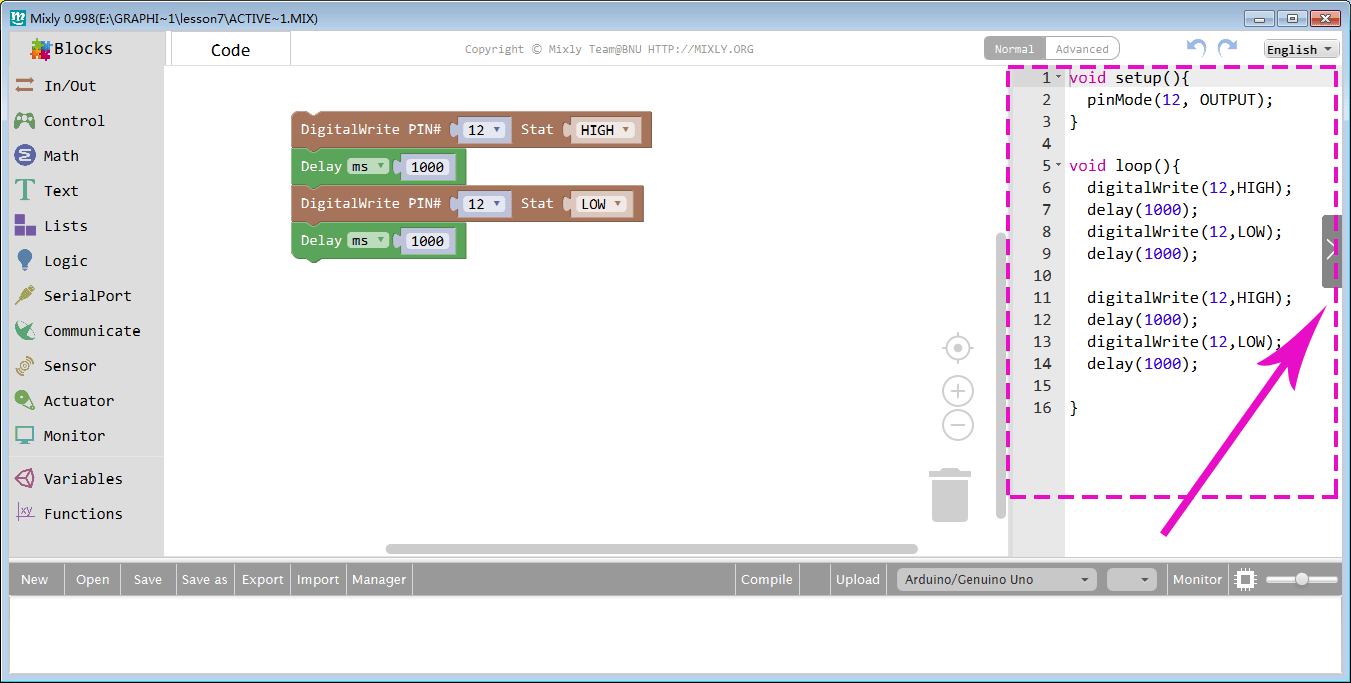Open PIN# dropdown in the HIGH DigitalWrite block
1351x683 pixels.
pos(484,130)
